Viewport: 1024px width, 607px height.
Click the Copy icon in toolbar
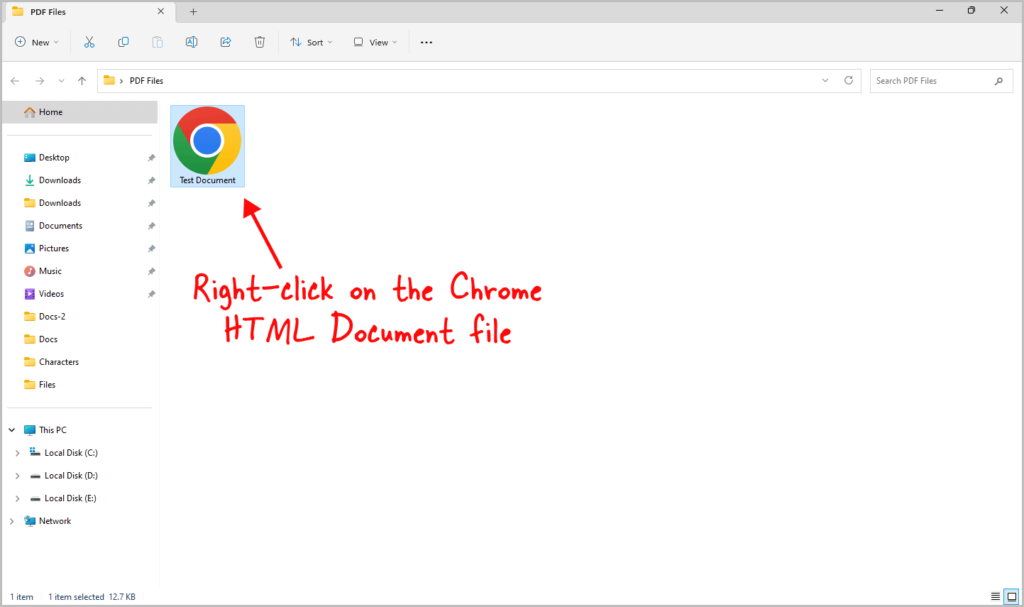[123, 42]
